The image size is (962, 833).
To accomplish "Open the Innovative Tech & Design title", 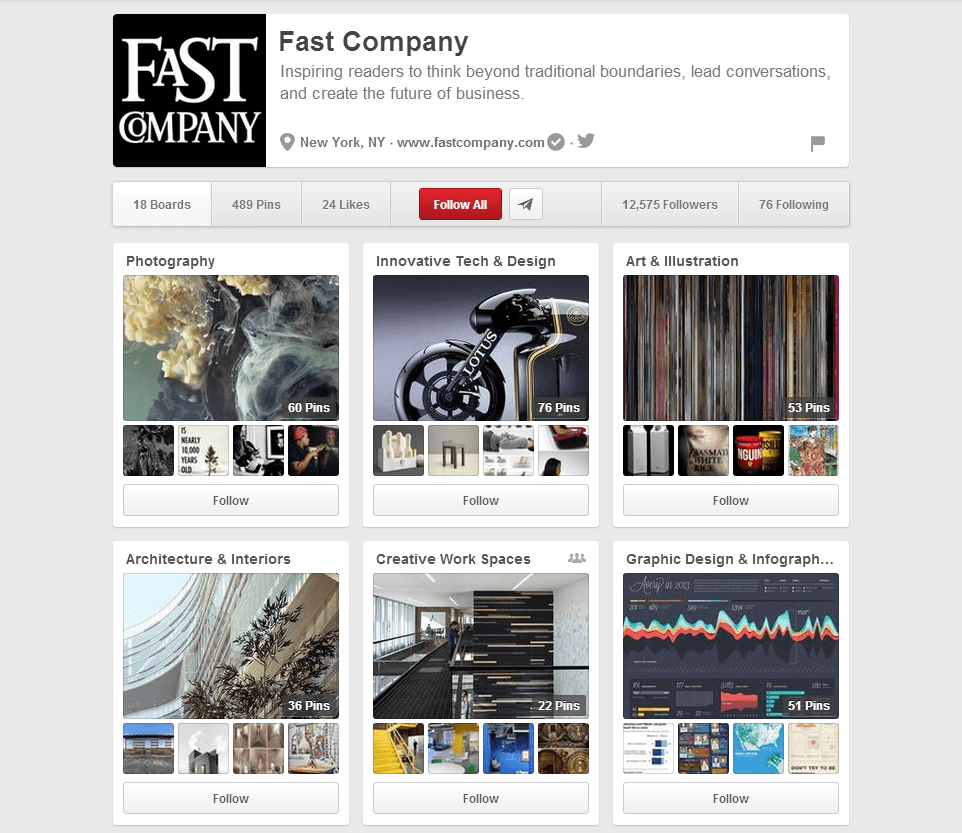I will [x=466, y=261].
